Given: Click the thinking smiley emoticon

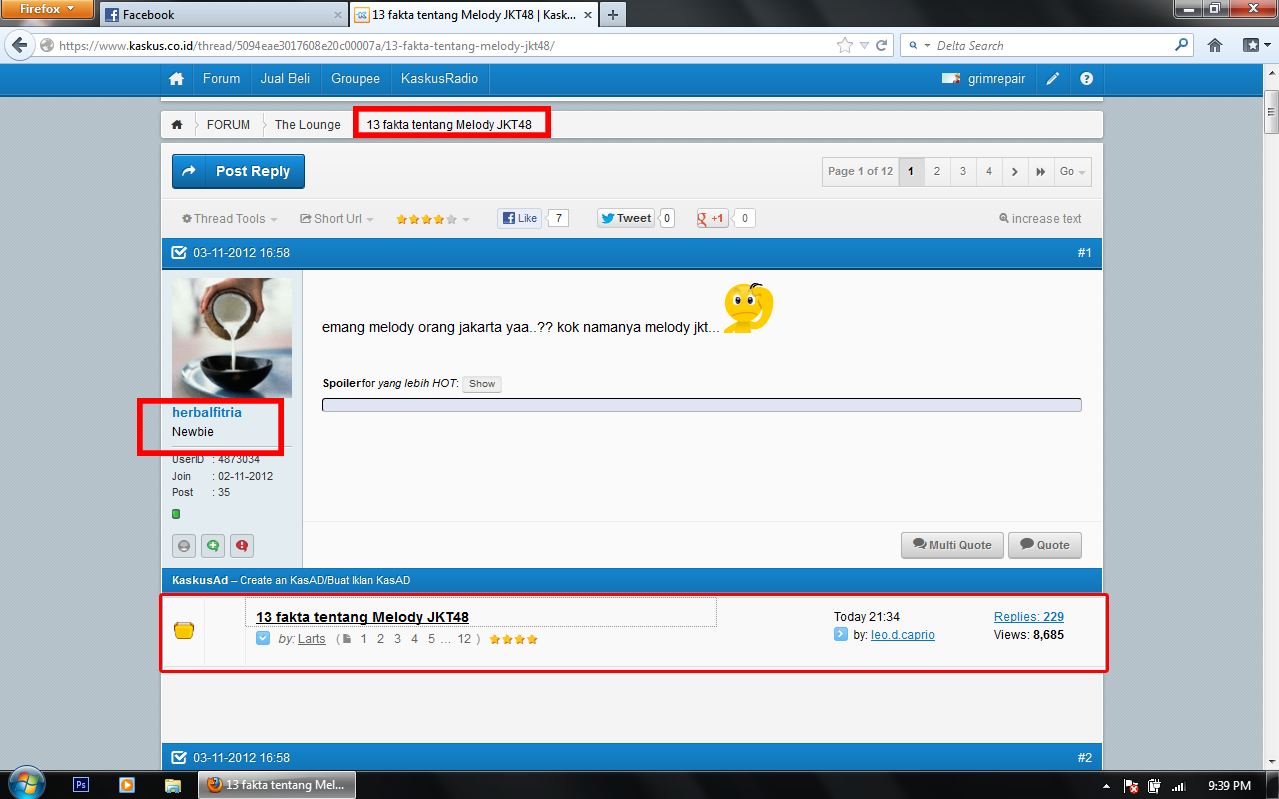Looking at the screenshot, I should tap(748, 308).
